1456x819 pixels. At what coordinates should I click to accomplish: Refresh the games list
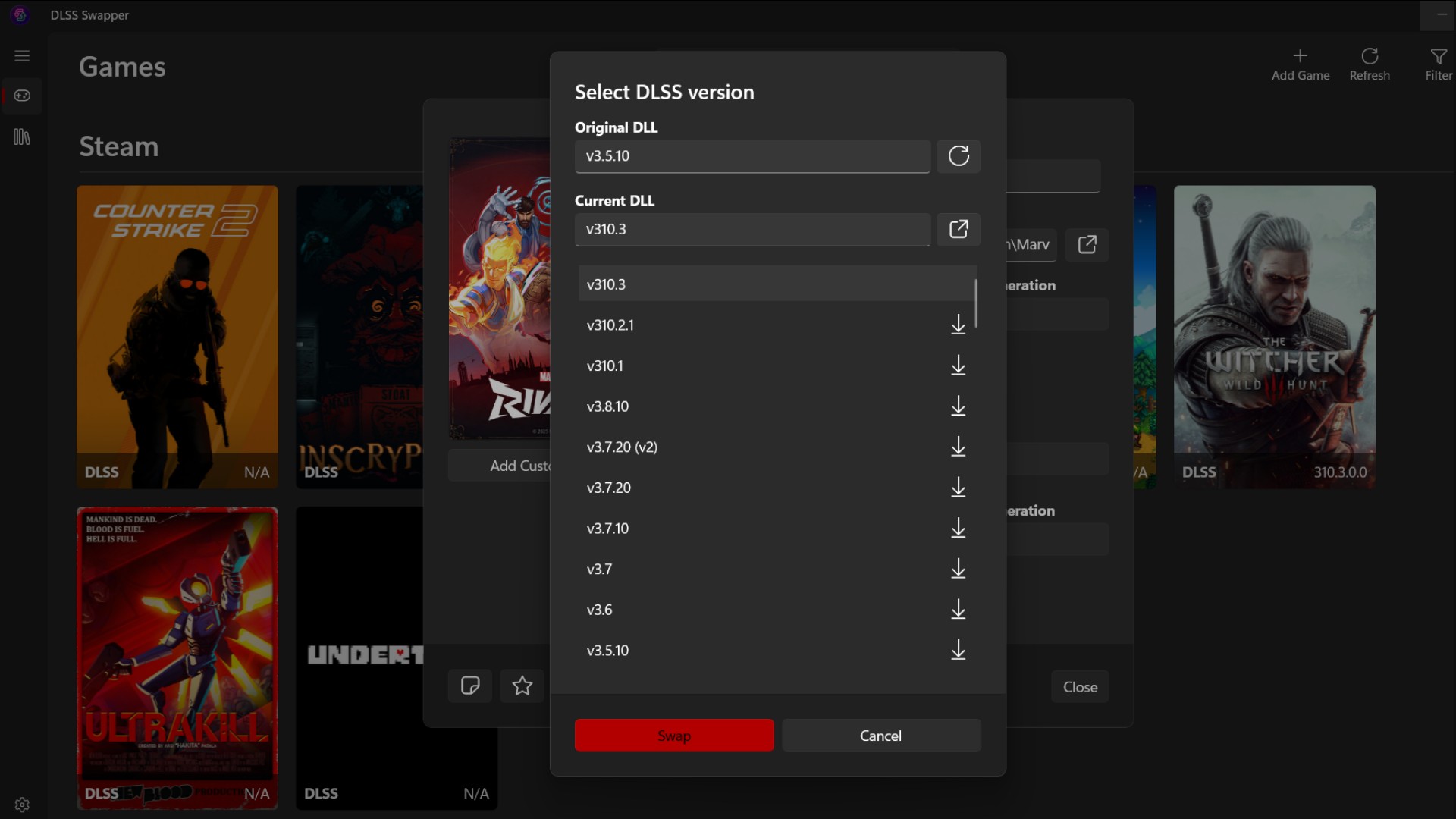(x=1370, y=65)
